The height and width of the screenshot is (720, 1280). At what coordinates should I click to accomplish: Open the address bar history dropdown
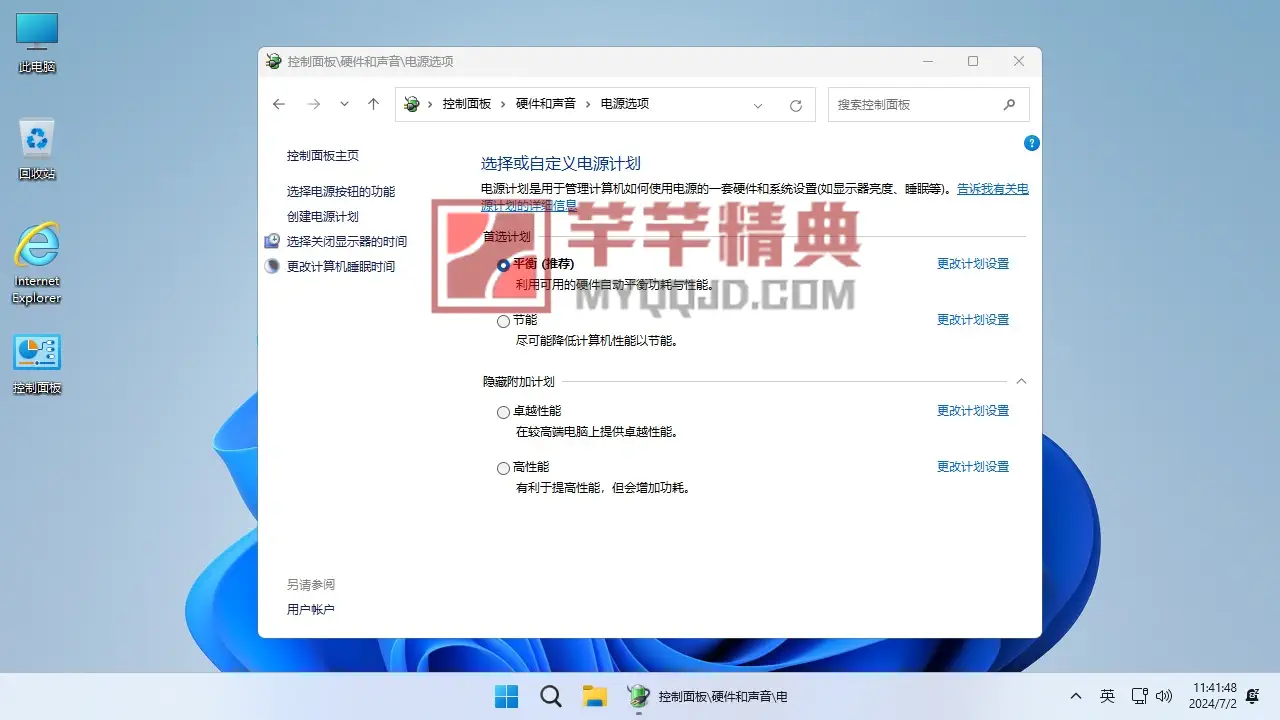pos(758,105)
